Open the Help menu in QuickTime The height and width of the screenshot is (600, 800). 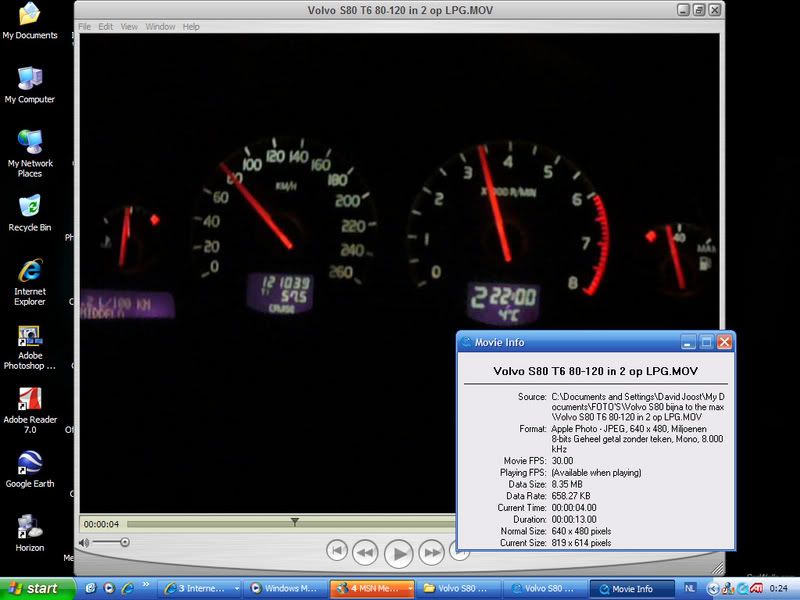coord(191,27)
